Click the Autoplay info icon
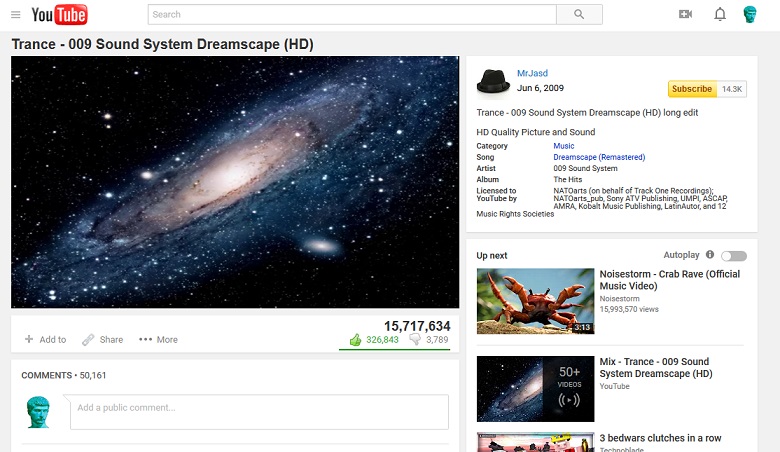Viewport: 780px width, 452px height. coord(710,255)
